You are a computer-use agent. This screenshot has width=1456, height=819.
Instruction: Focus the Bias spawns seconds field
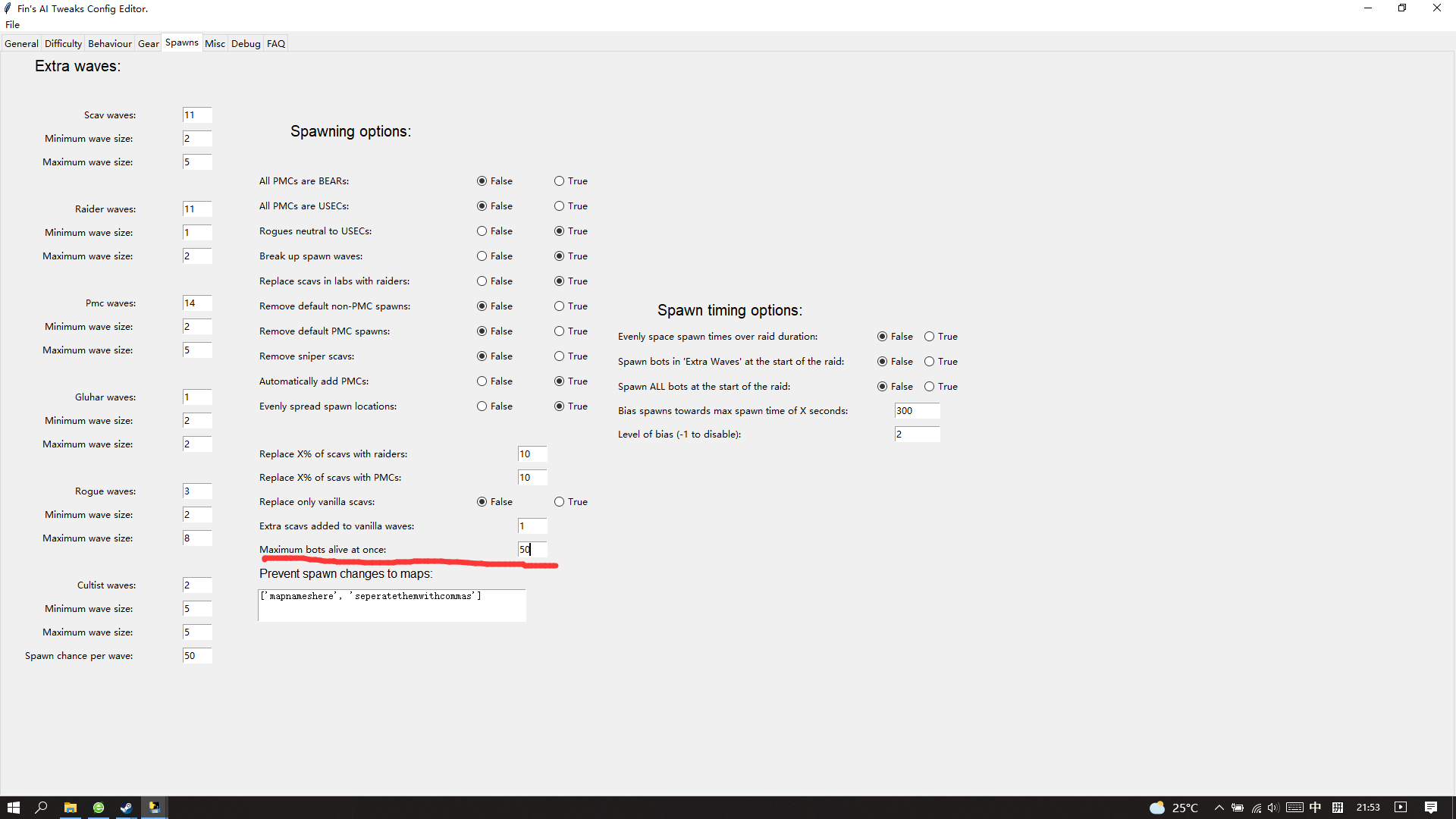tap(916, 411)
